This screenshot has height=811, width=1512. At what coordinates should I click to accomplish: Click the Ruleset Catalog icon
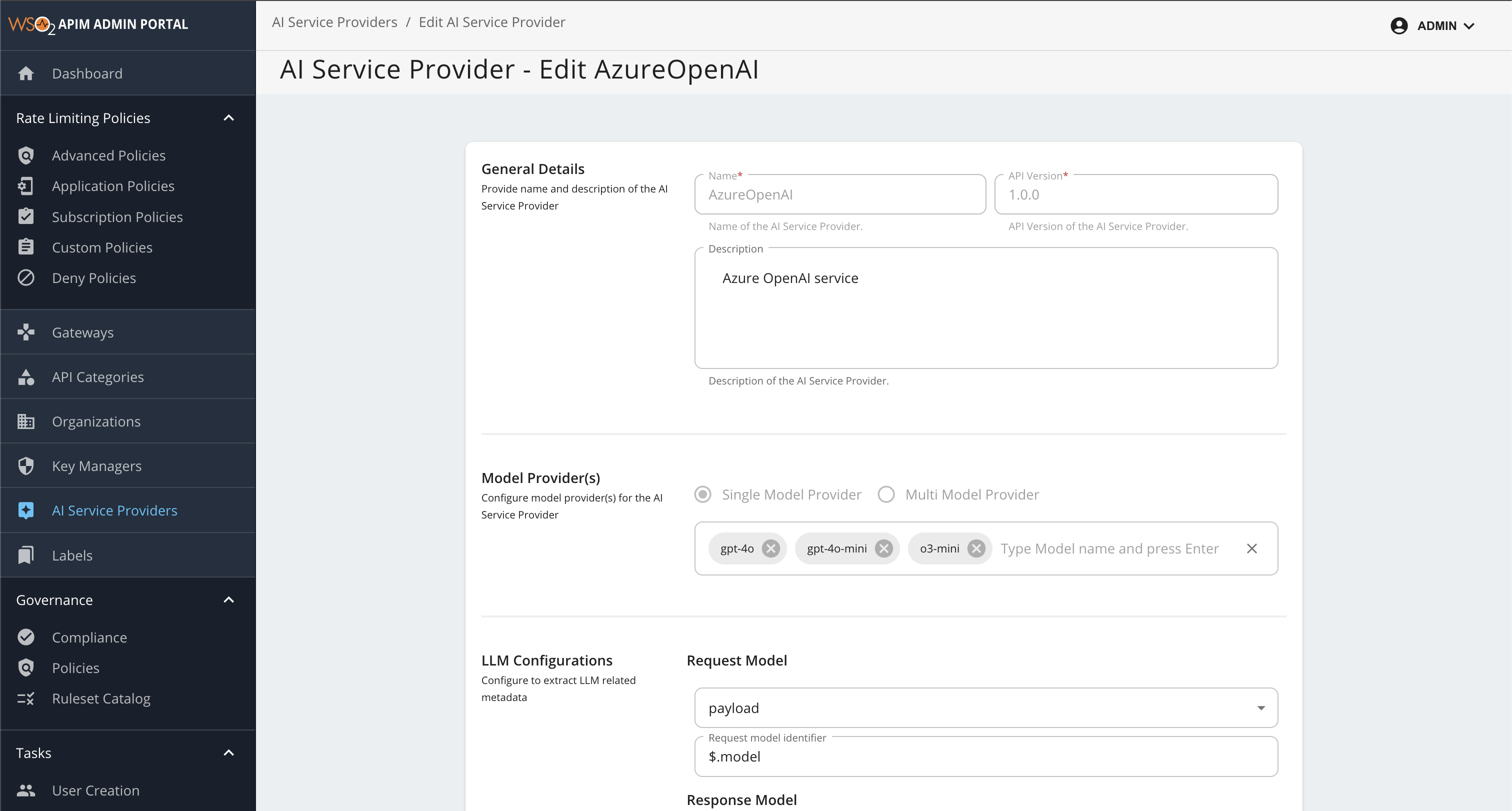(26, 697)
